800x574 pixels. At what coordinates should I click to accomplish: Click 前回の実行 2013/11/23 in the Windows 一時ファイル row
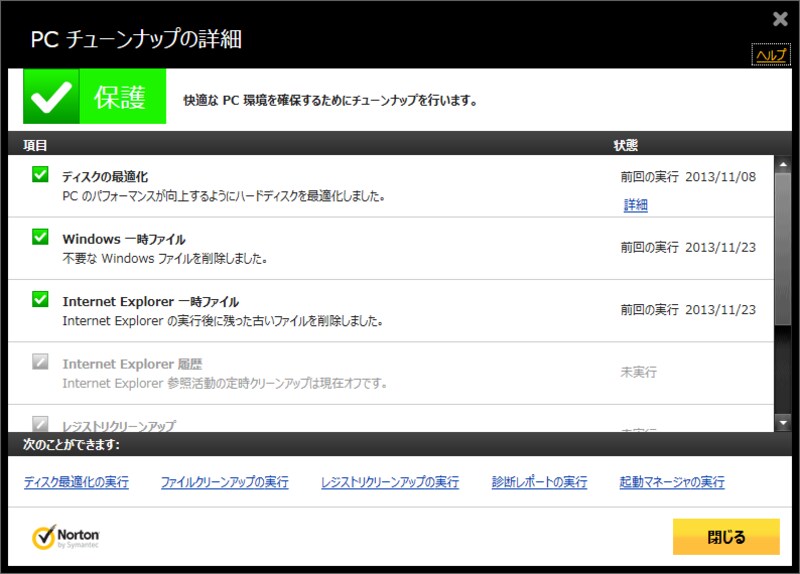[x=688, y=247]
